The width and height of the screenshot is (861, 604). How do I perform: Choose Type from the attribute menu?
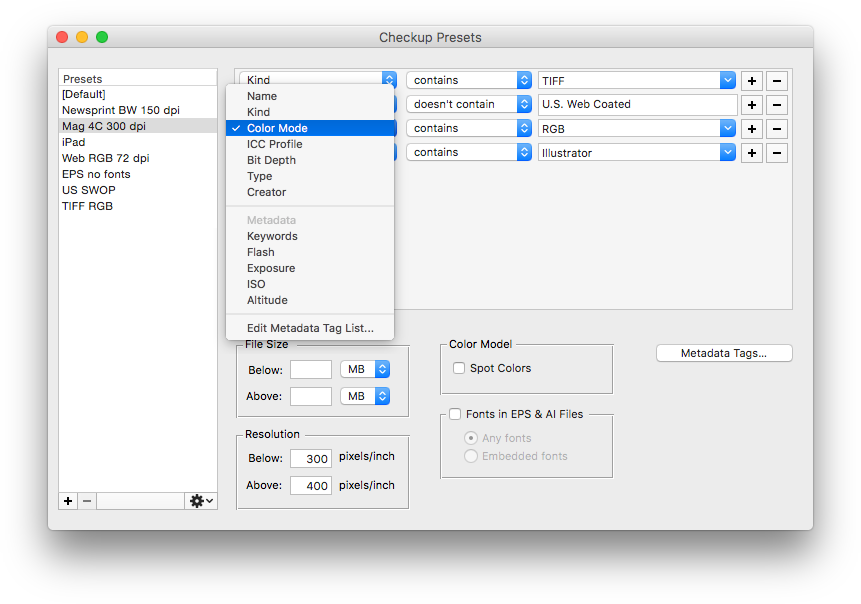[x=310, y=176]
